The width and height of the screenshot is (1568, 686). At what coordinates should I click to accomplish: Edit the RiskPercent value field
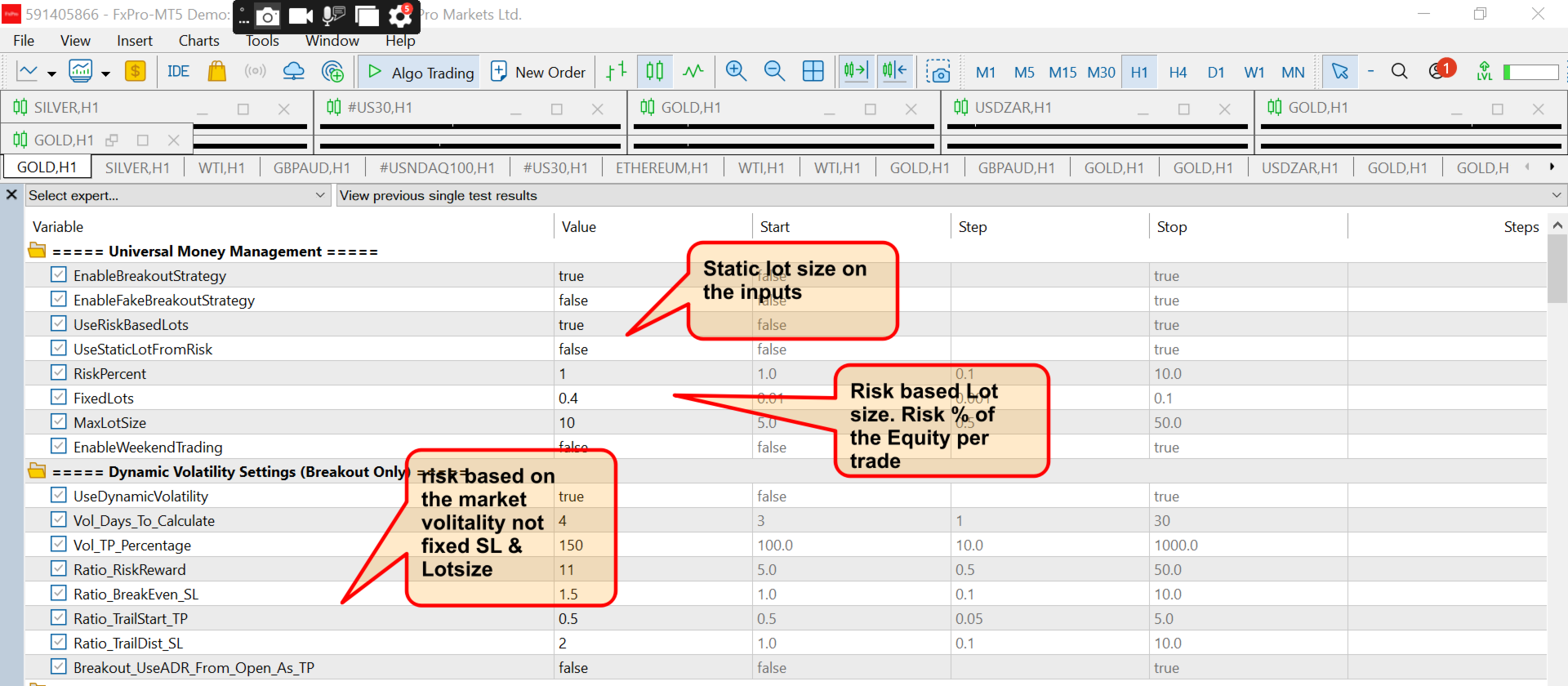pos(653,373)
